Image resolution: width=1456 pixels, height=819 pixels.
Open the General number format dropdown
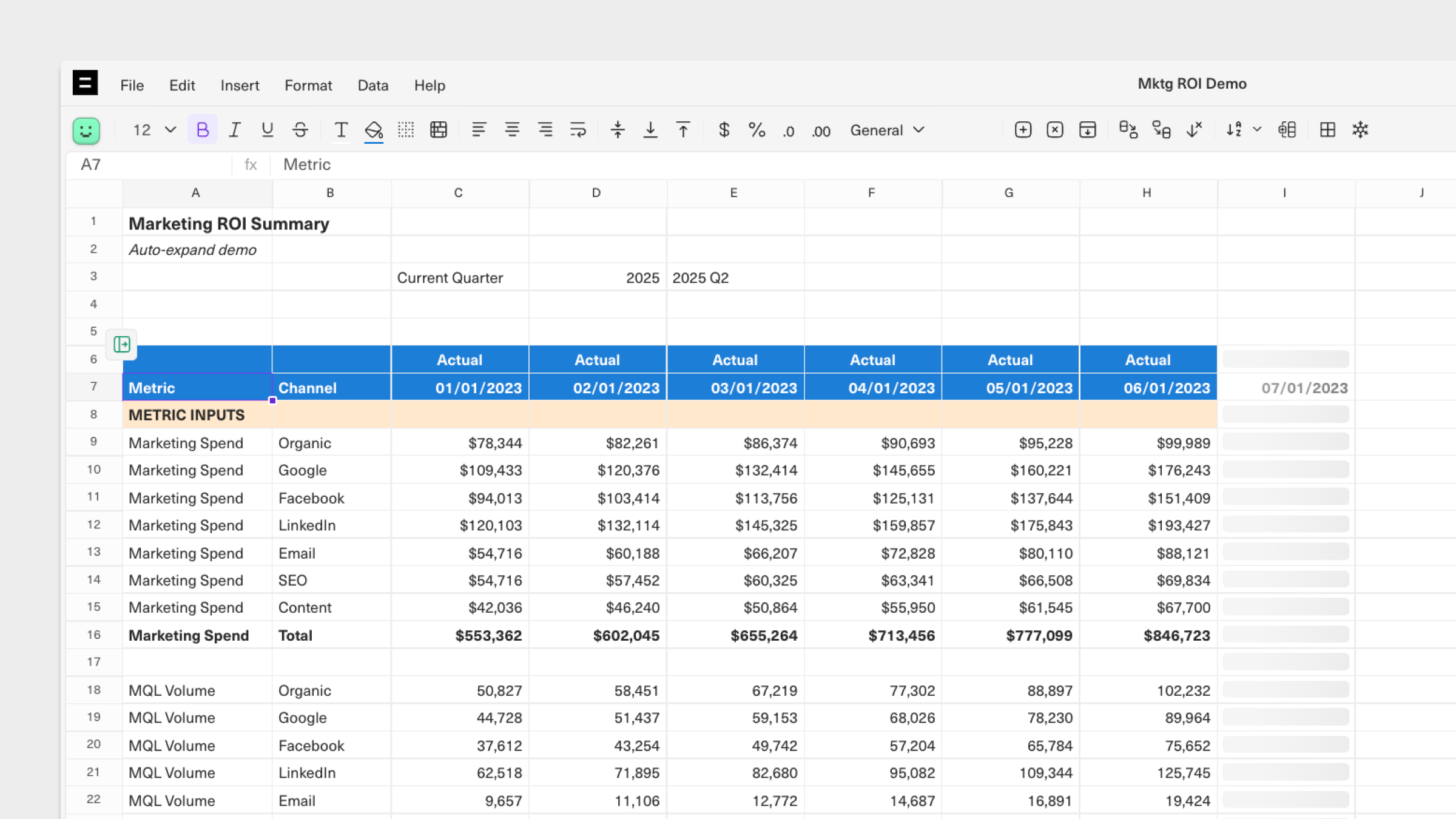(887, 130)
